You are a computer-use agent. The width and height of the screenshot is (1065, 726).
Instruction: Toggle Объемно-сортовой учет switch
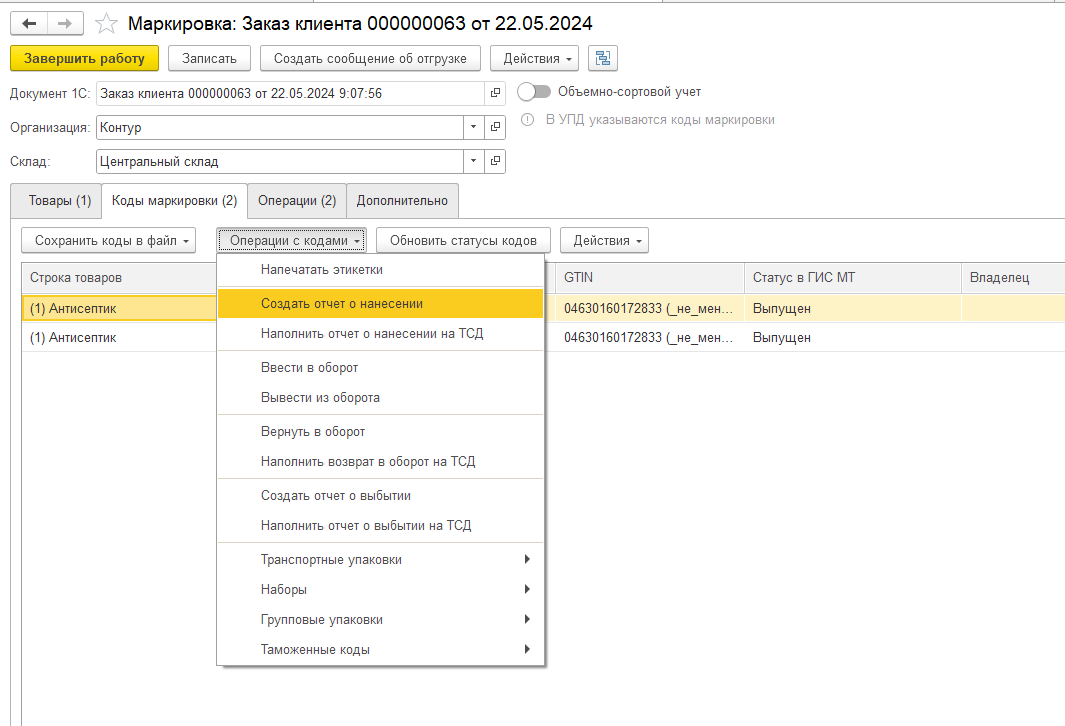pyautogui.click(x=535, y=92)
